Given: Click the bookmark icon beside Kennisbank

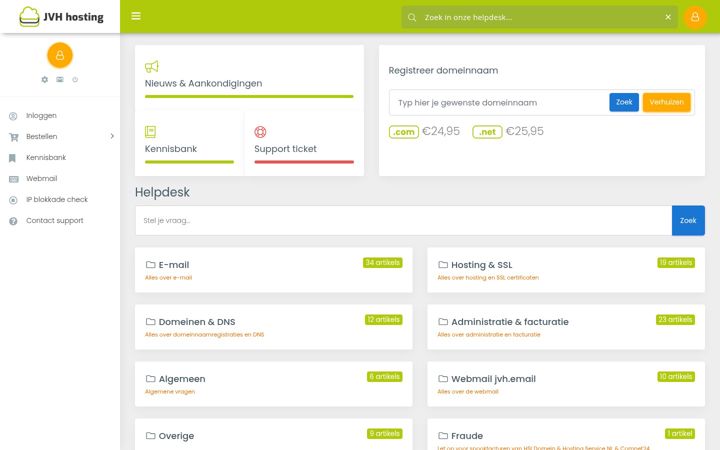Looking at the screenshot, I should pos(12,158).
